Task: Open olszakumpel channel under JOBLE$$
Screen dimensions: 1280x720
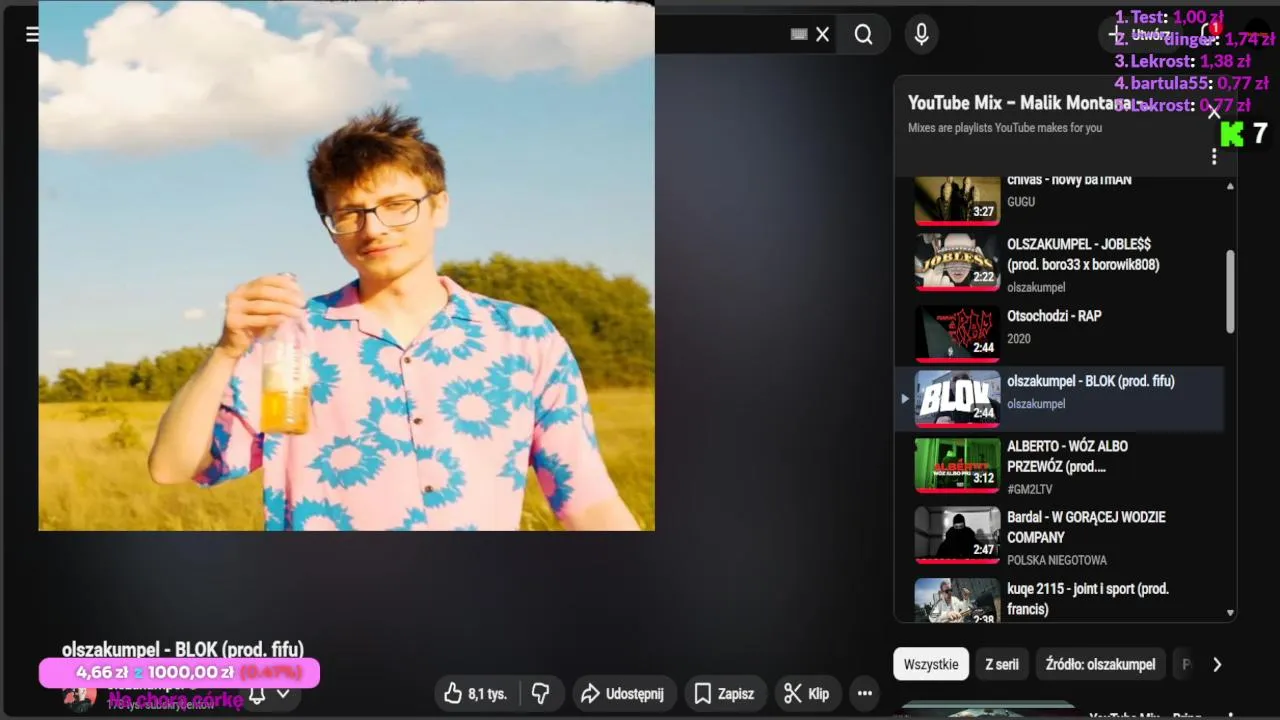Action: point(1036,287)
